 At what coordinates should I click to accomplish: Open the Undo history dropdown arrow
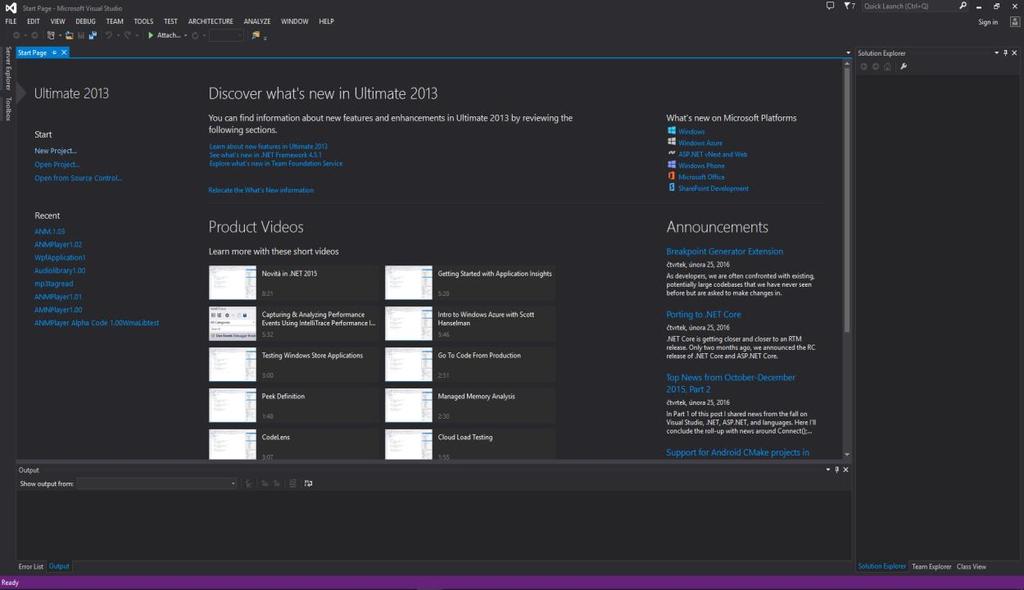click(118, 35)
